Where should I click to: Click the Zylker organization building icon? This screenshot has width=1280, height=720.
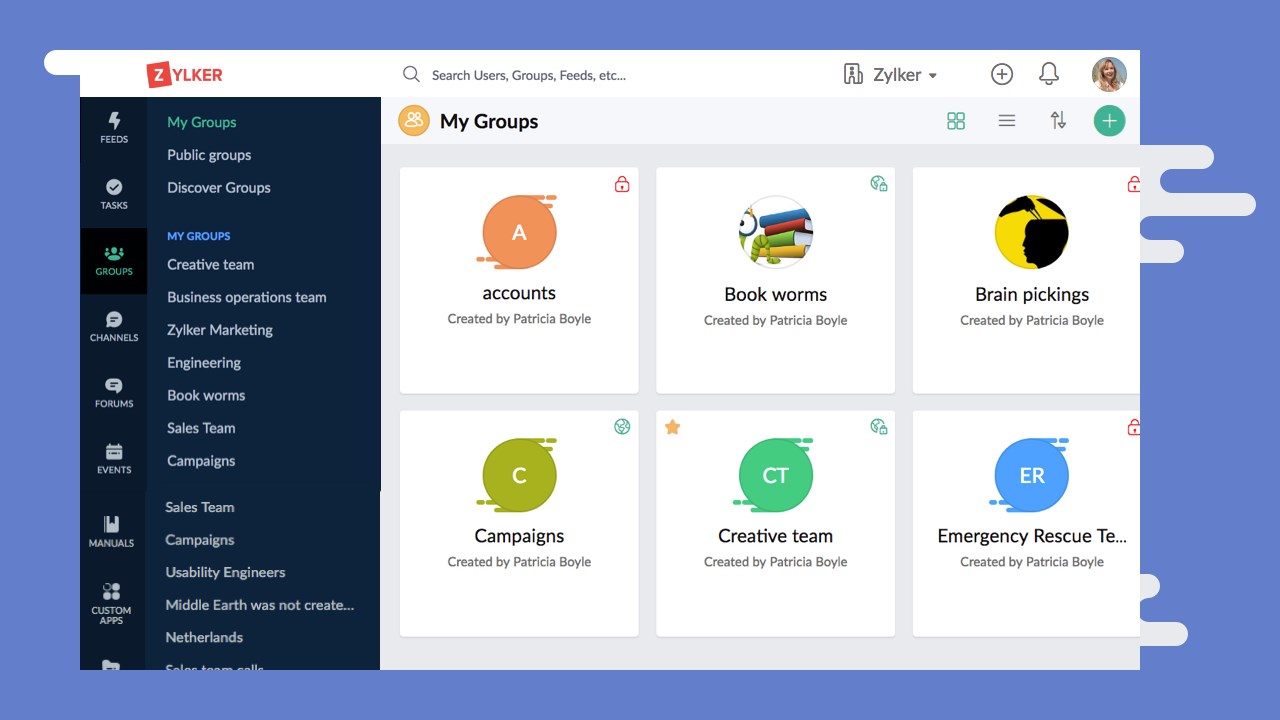pos(853,75)
